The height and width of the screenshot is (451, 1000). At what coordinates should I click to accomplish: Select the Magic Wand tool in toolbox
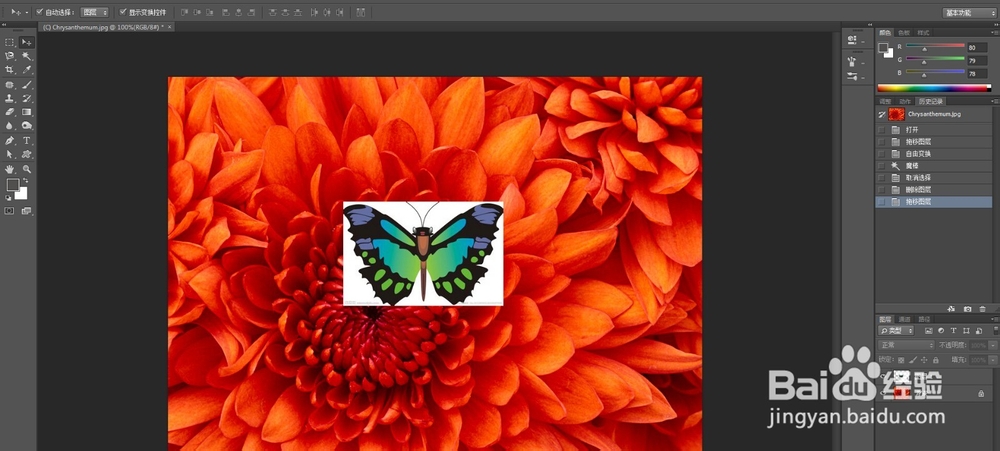tap(26, 56)
